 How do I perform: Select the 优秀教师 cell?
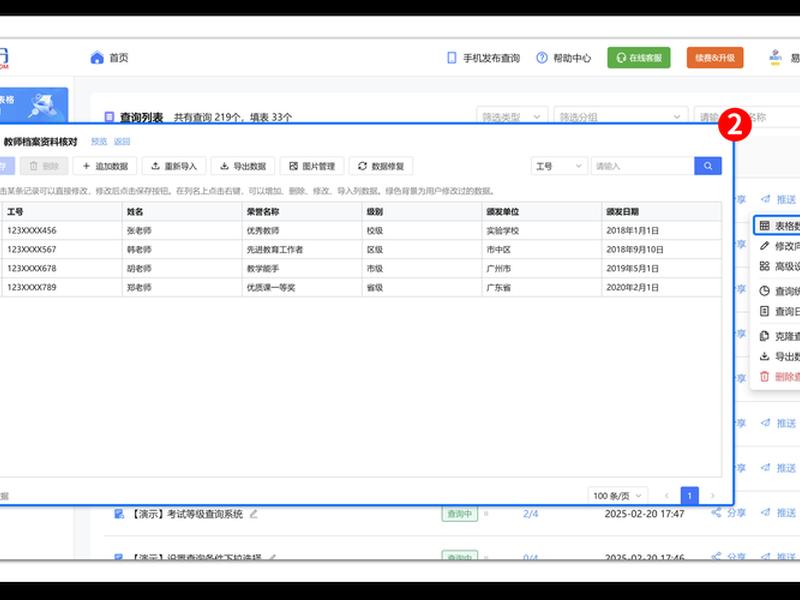point(302,231)
